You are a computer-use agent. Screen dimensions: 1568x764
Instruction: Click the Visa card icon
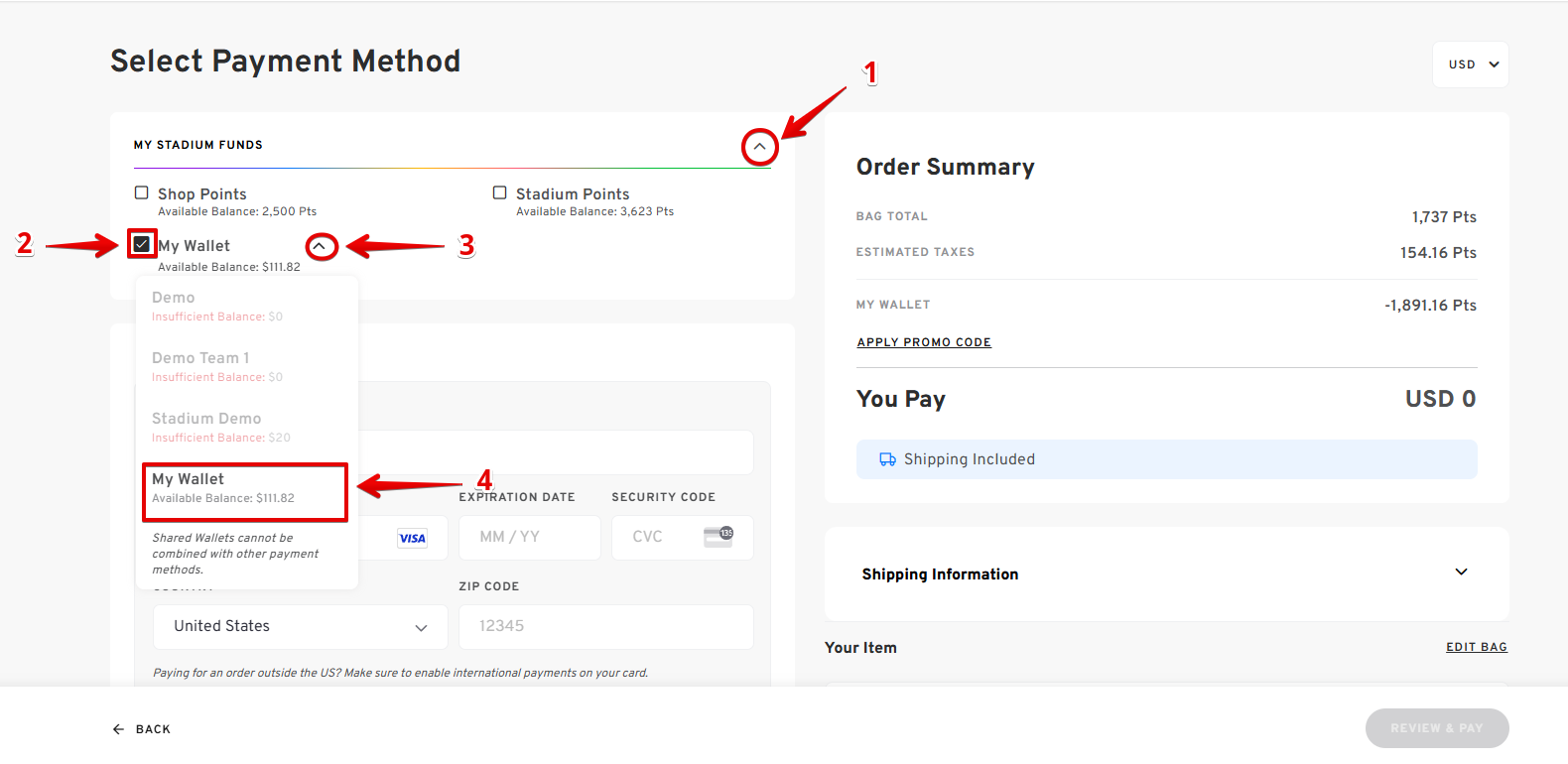(412, 538)
